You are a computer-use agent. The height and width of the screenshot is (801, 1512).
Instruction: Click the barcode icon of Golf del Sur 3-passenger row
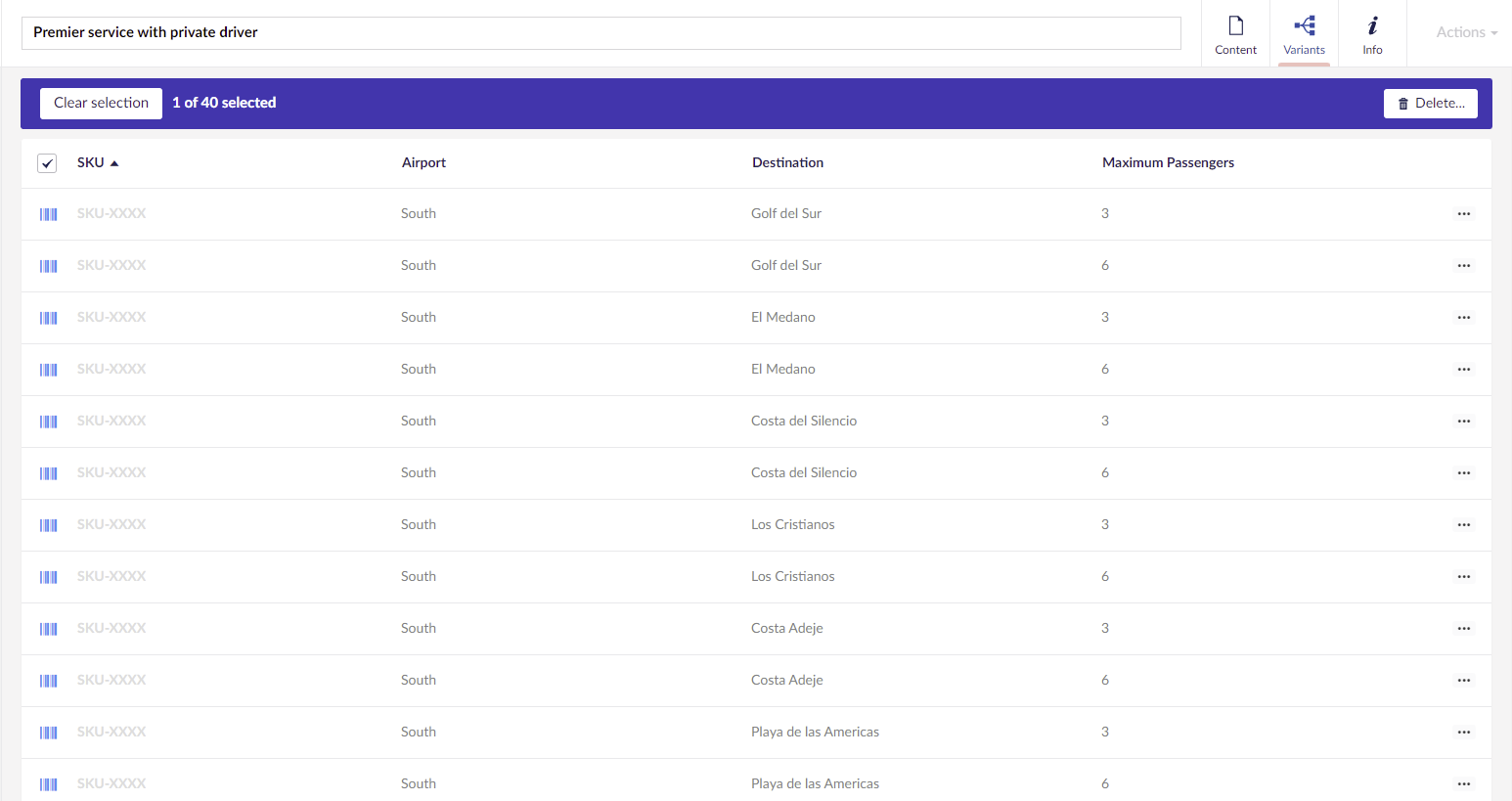coord(49,214)
